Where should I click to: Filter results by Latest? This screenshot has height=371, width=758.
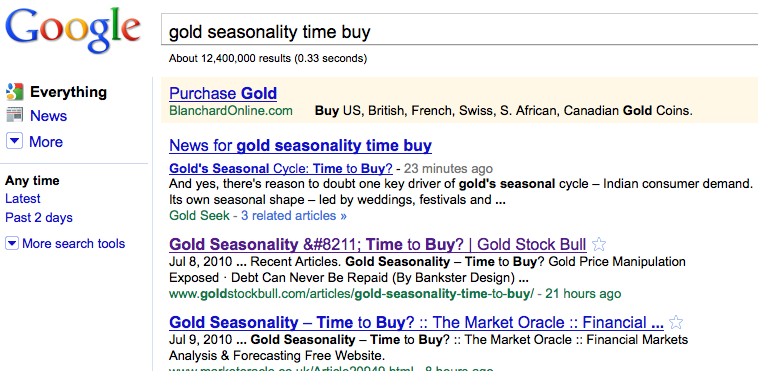point(23,199)
